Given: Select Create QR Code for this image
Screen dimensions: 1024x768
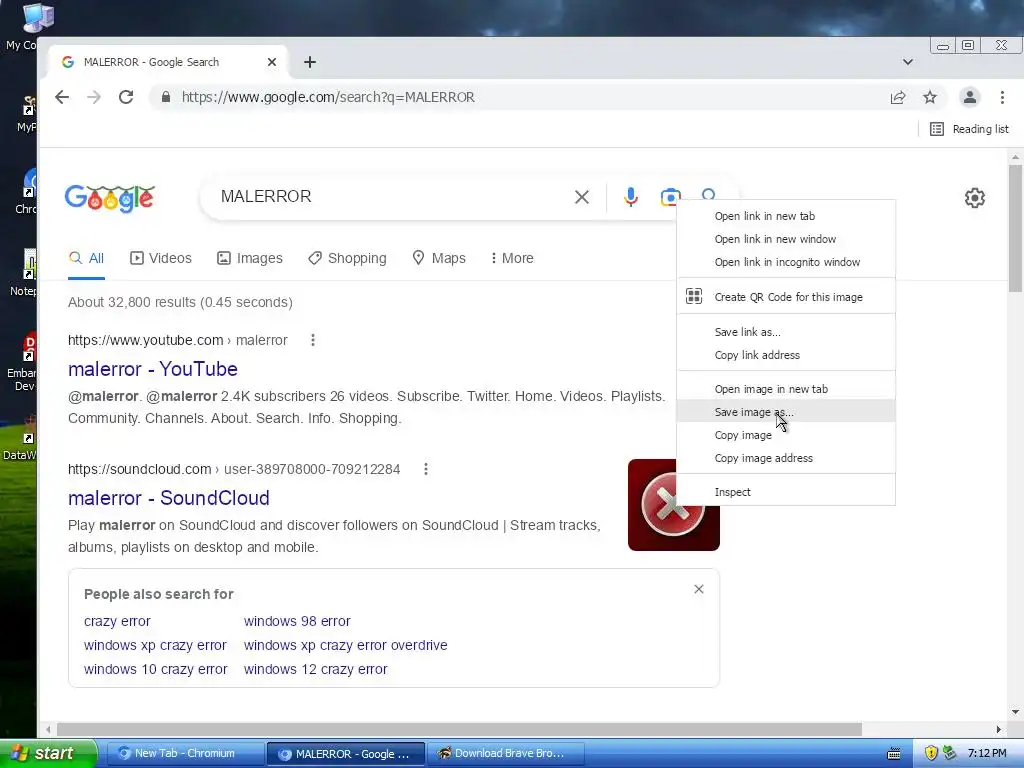Looking at the screenshot, I should 786,297.
